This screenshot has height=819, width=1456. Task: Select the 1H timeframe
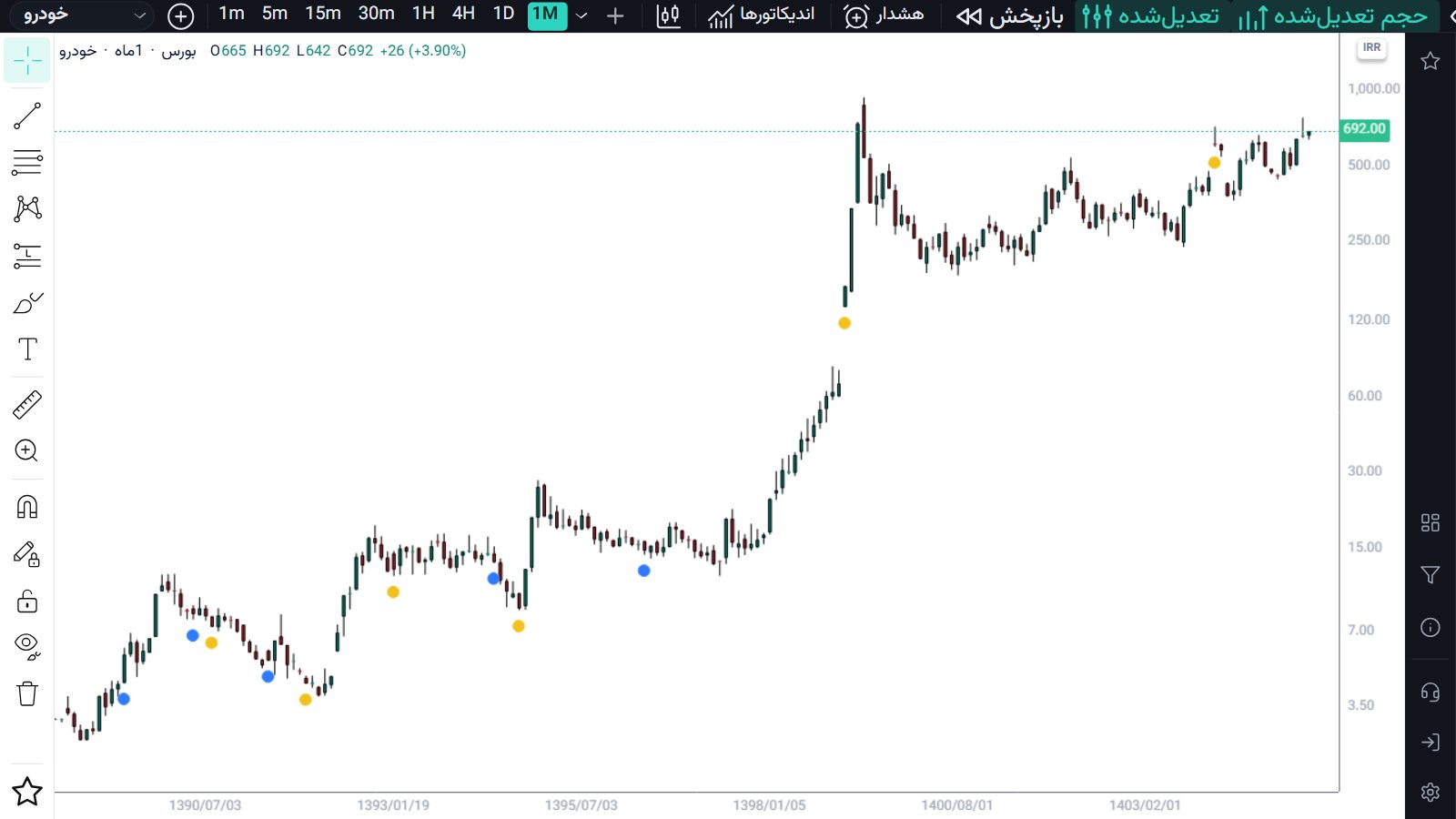(x=423, y=14)
